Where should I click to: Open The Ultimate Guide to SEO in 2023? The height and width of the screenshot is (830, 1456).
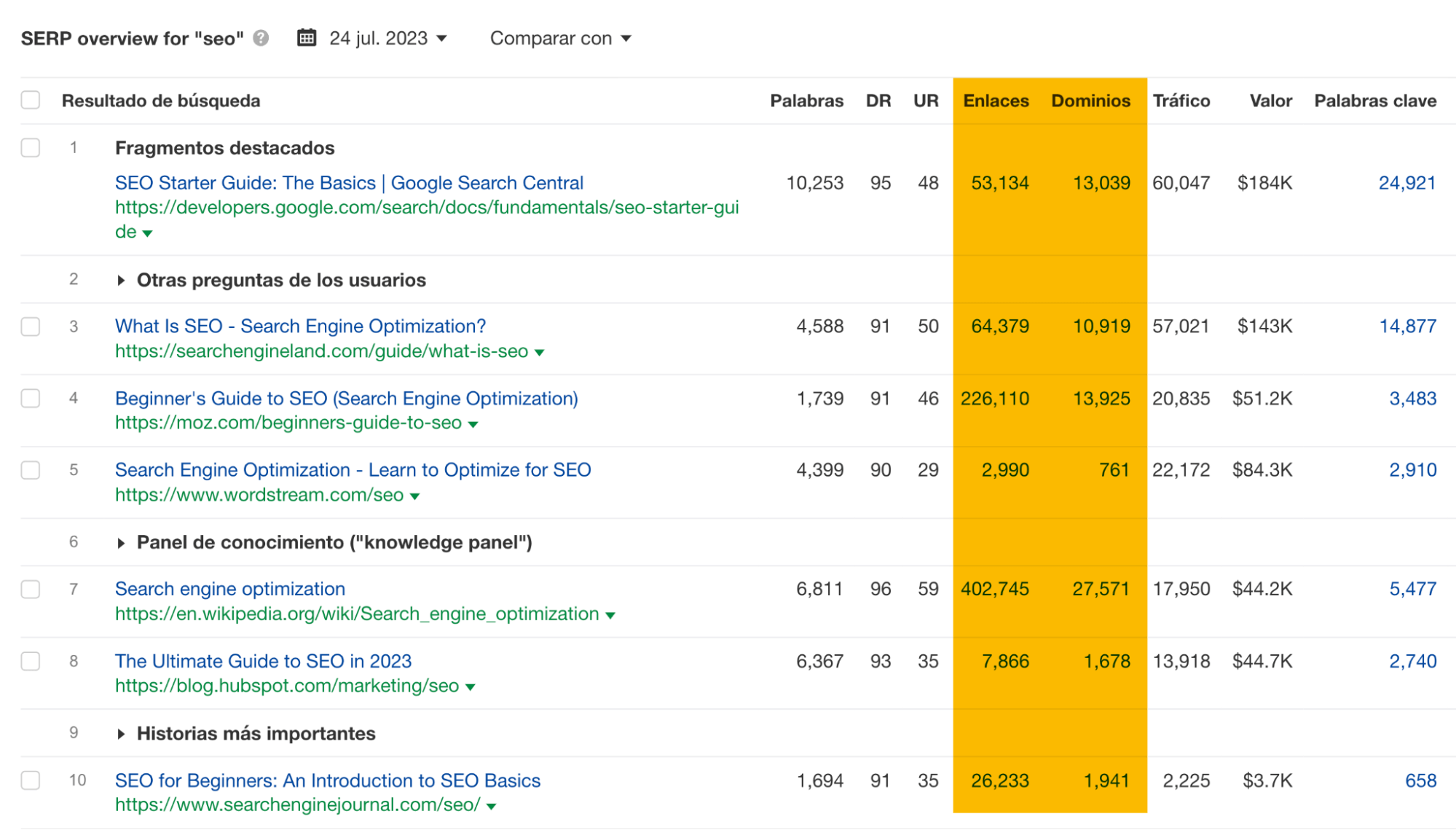[263, 661]
